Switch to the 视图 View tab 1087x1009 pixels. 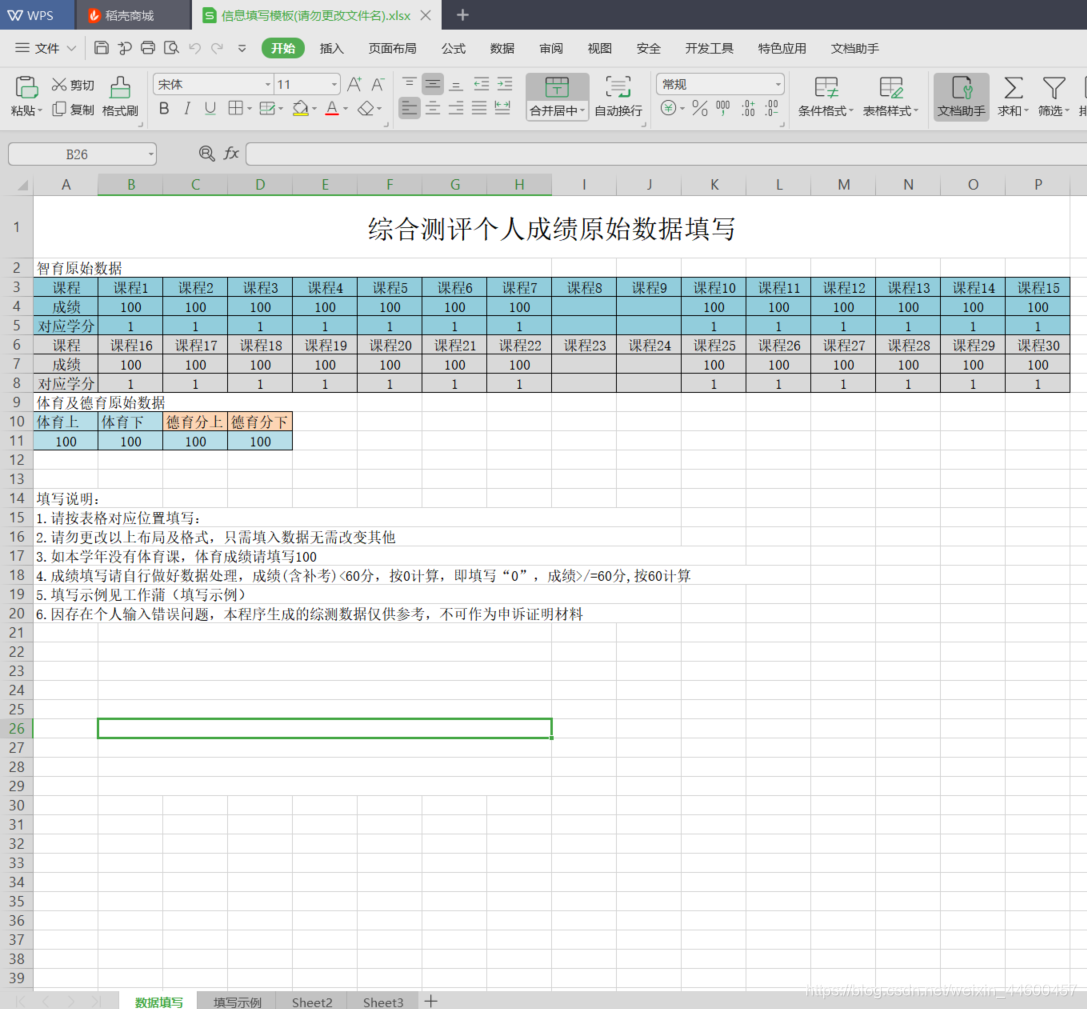(600, 48)
